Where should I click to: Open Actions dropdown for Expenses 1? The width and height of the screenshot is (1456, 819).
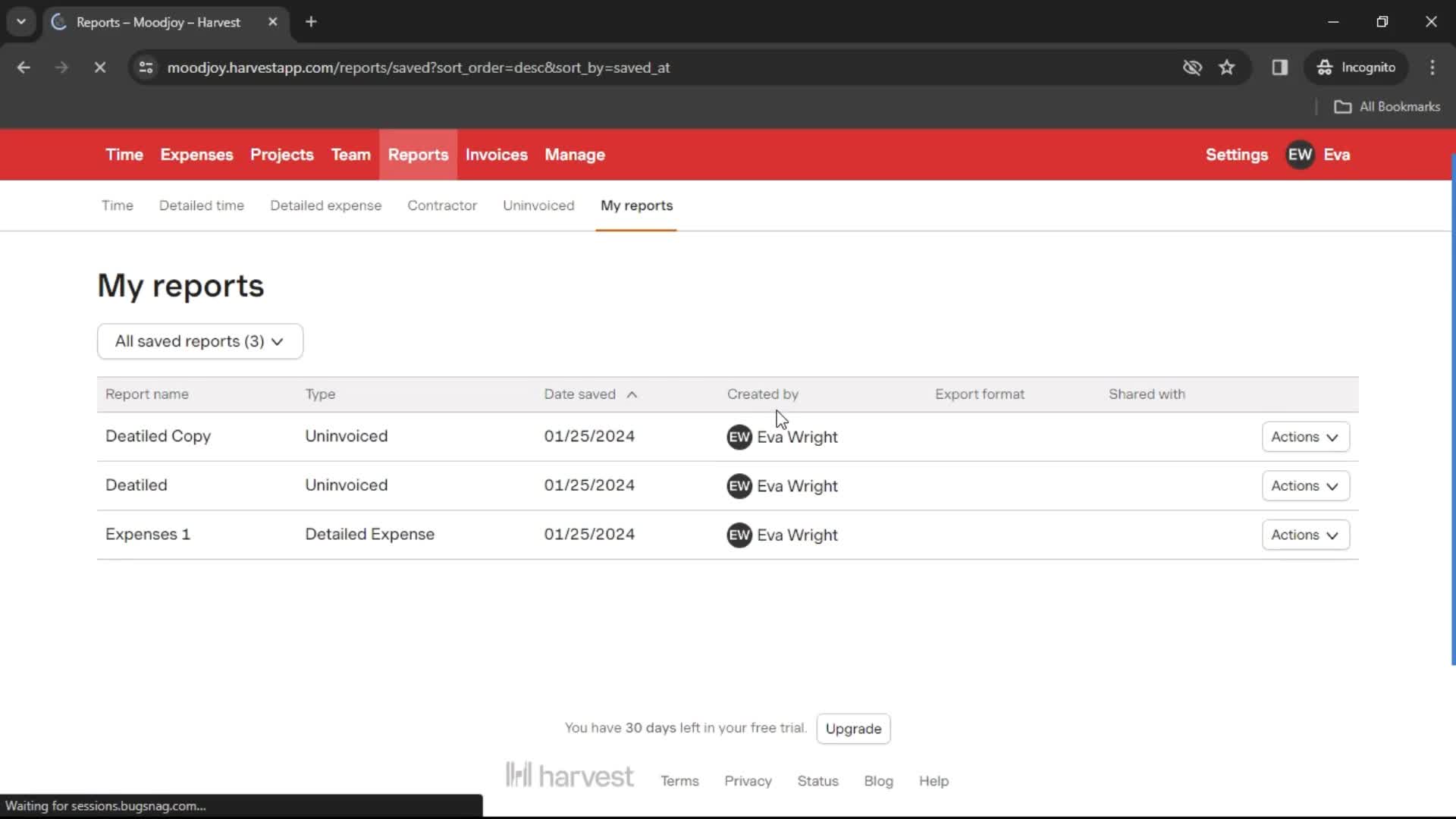coord(1305,535)
